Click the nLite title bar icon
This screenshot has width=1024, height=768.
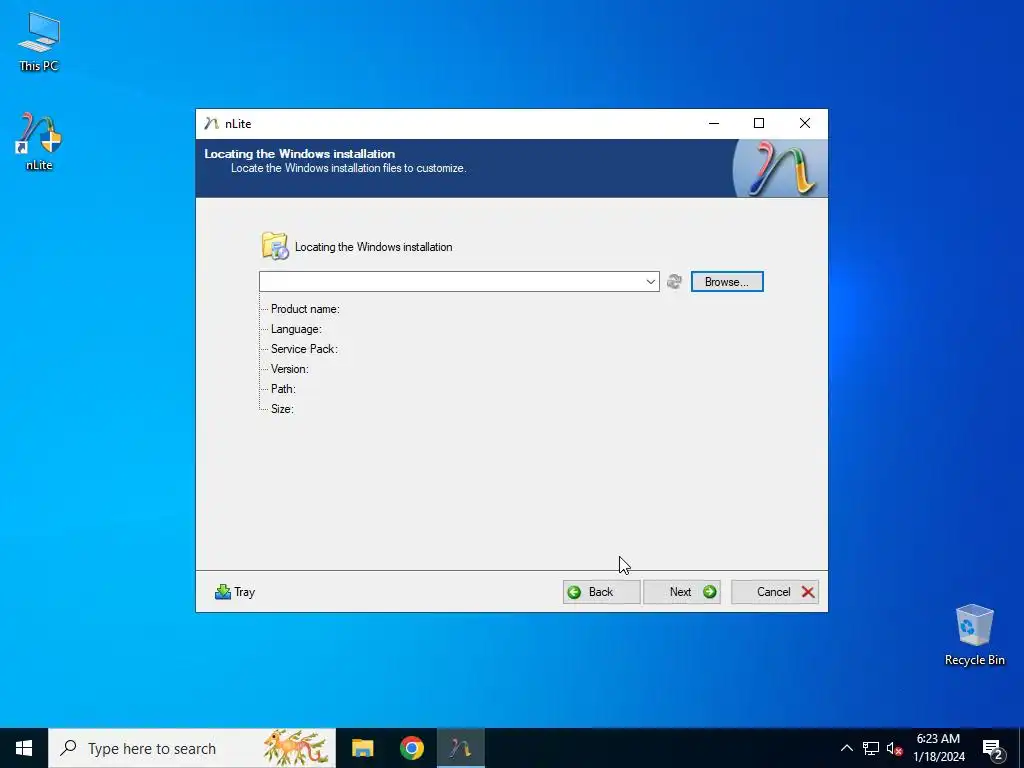tap(211, 123)
